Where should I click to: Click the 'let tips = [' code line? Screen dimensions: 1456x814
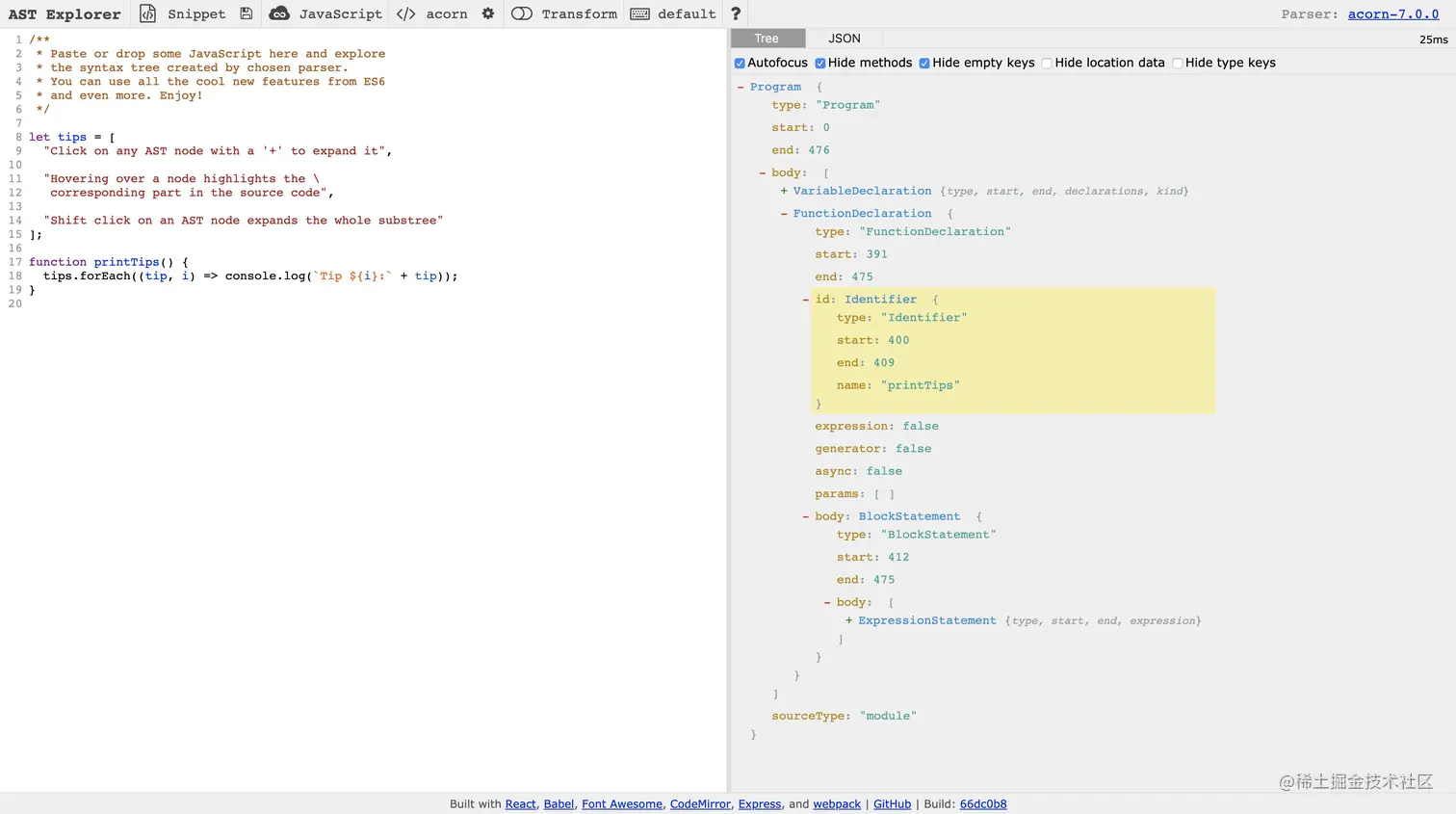pyautogui.click(x=72, y=137)
